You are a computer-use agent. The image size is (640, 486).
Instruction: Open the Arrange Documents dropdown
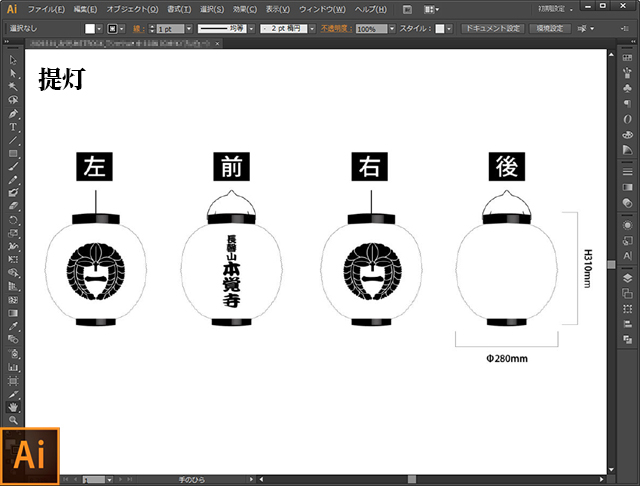click(431, 9)
